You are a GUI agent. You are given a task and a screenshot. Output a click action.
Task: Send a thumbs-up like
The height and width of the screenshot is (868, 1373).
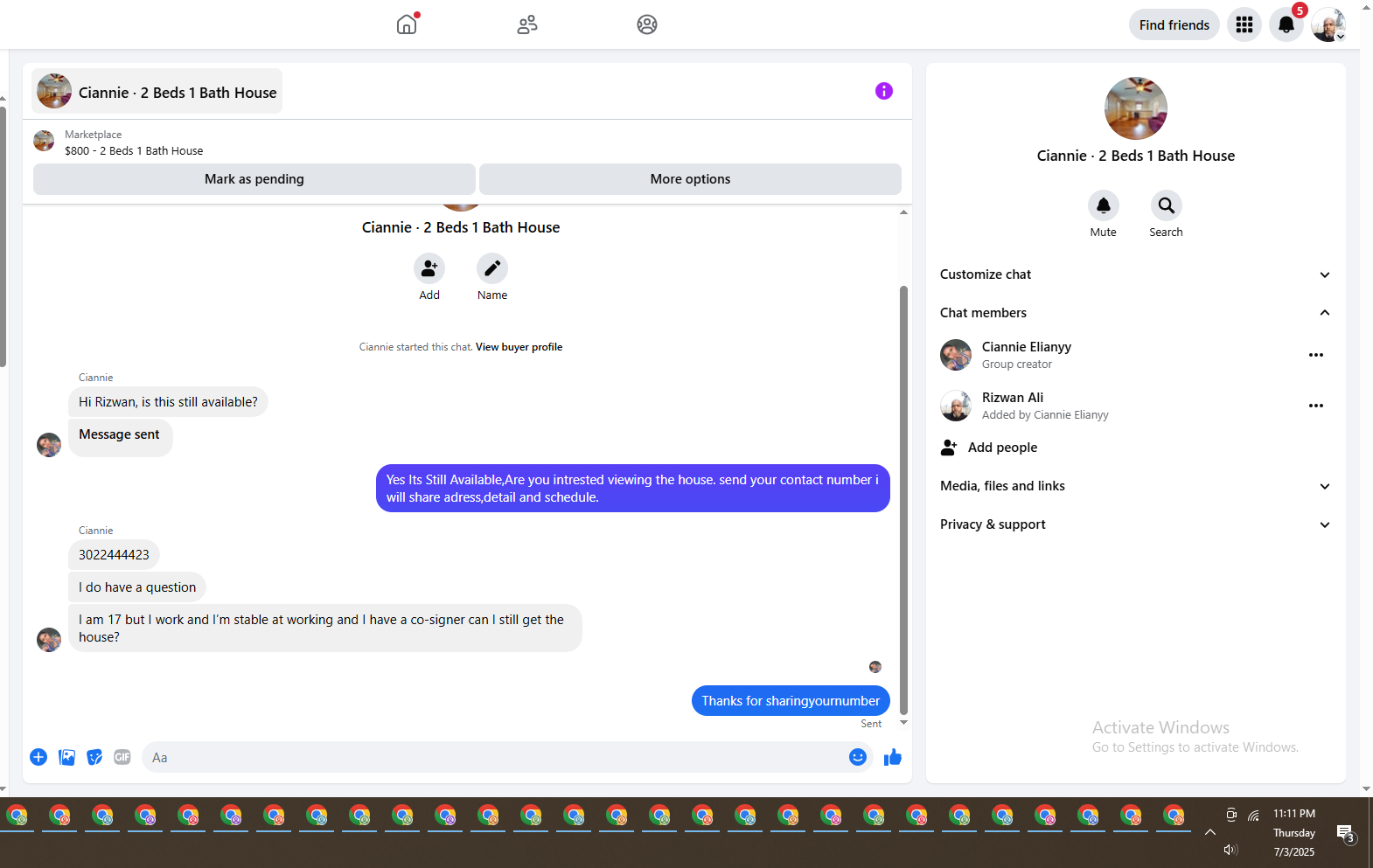(x=892, y=757)
